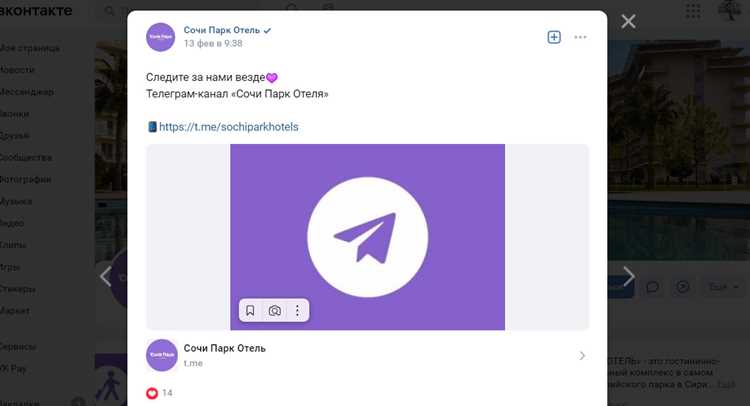
Task: Open Мессенджер in the left sidebar
Action: pos(27,92)
